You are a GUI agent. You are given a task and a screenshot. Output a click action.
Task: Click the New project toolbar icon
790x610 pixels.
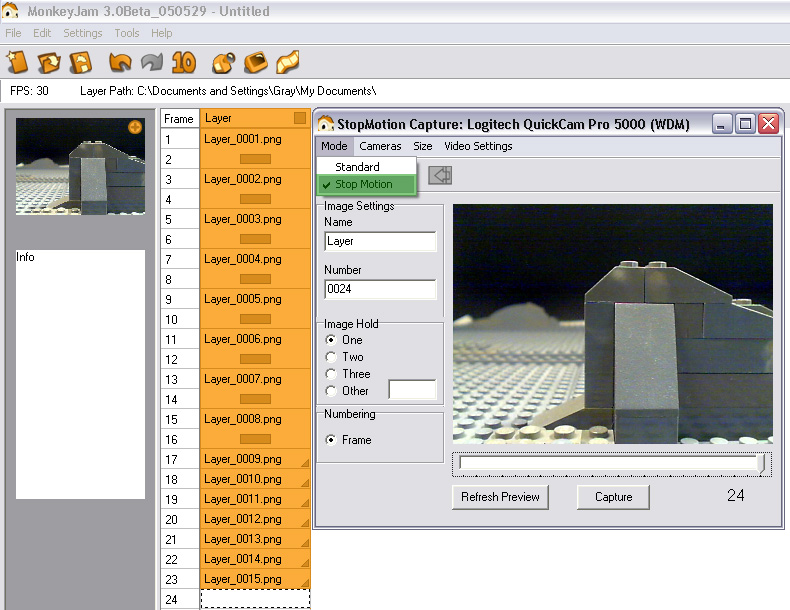tap(17, 62)
